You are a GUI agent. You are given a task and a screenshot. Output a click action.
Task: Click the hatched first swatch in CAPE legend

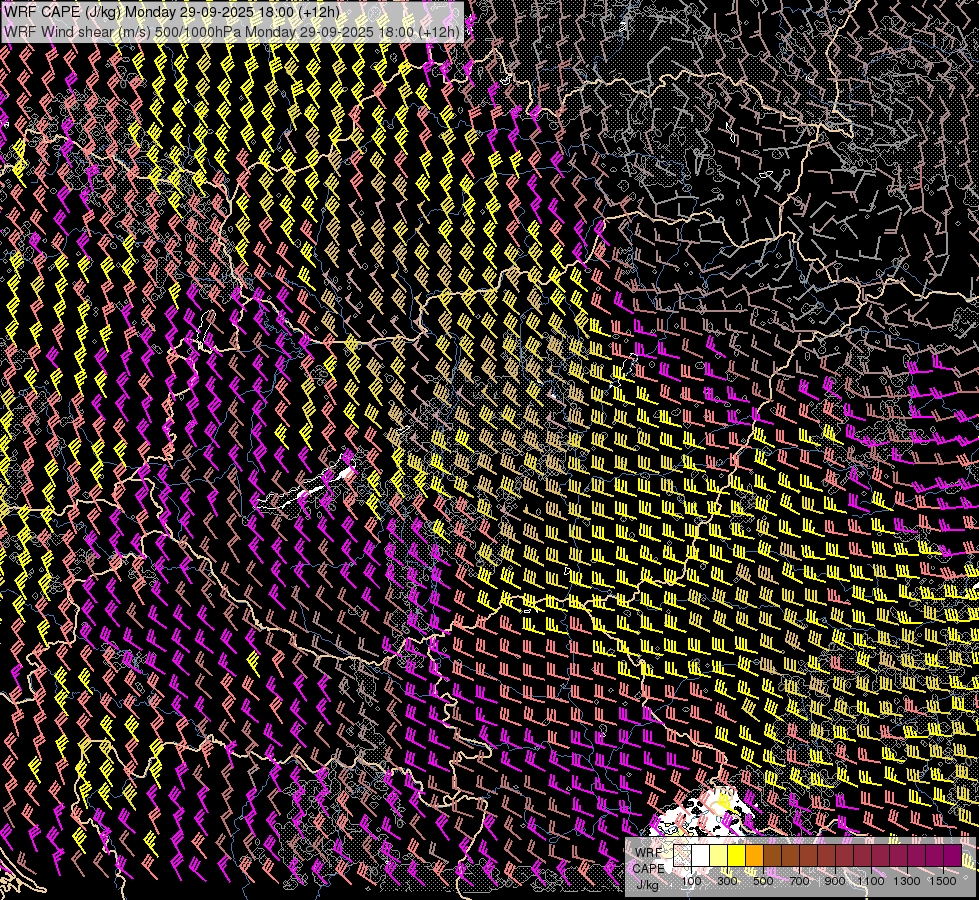tap(683, 856)
